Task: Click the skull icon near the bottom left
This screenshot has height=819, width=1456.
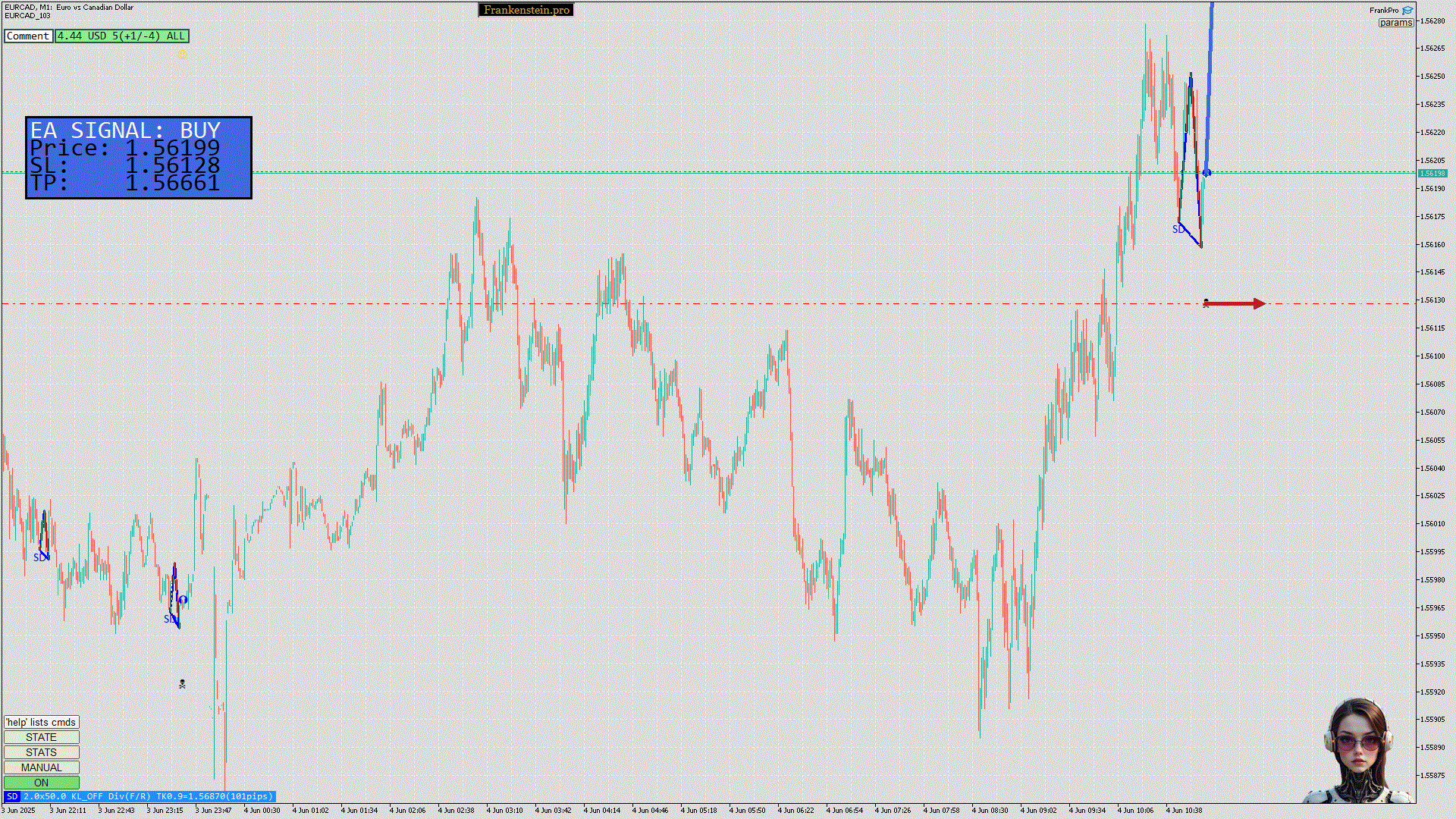Action: 182,684
